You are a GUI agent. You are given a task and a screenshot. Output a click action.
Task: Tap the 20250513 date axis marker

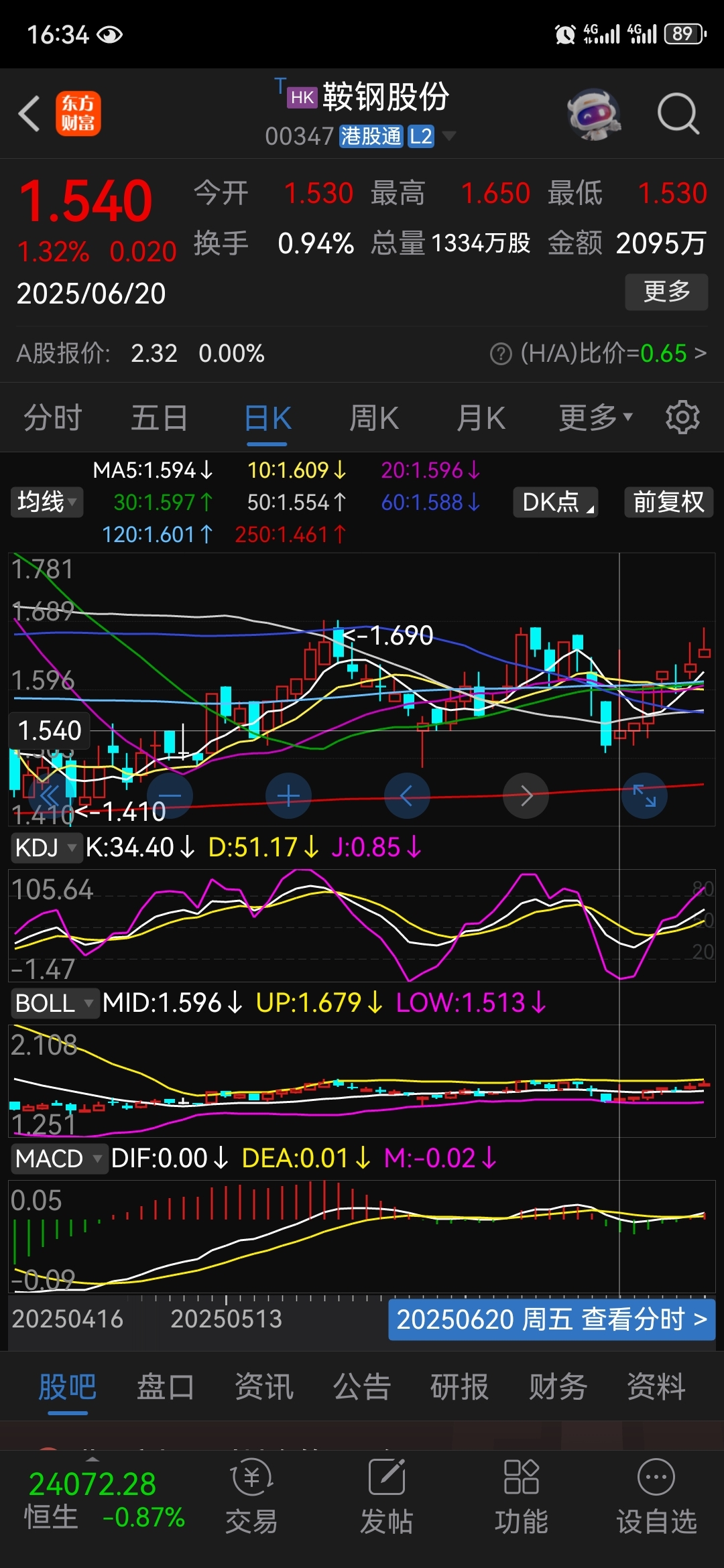click(x=227, y=1319)
